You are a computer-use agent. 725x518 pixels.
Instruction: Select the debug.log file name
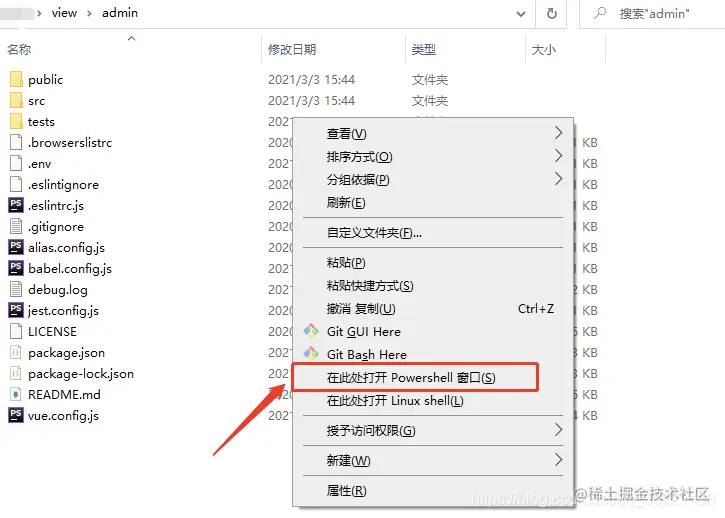(58, 290)
